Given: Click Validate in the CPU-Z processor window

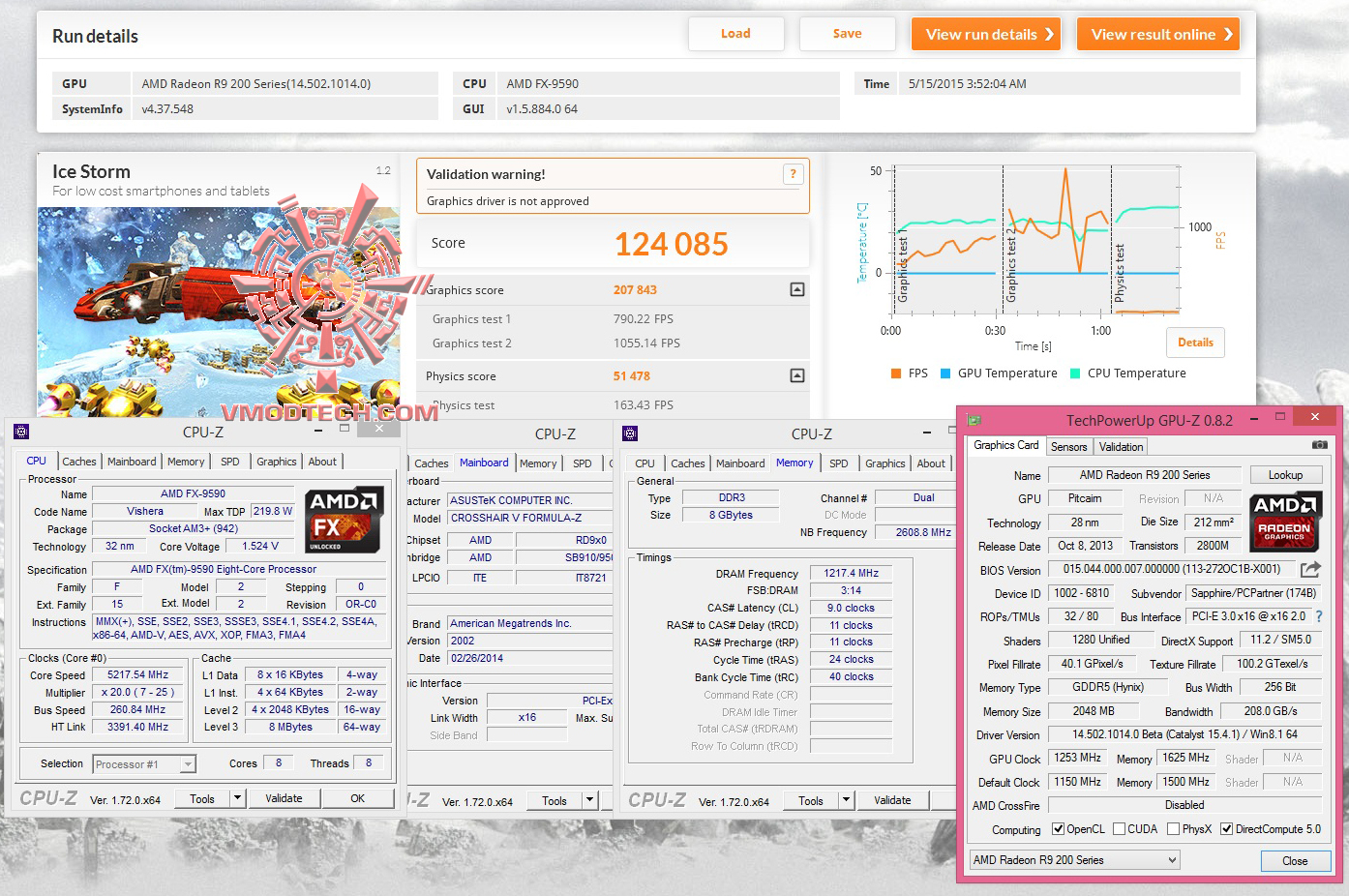Looking at the screenshot, I should pos(284,798).
